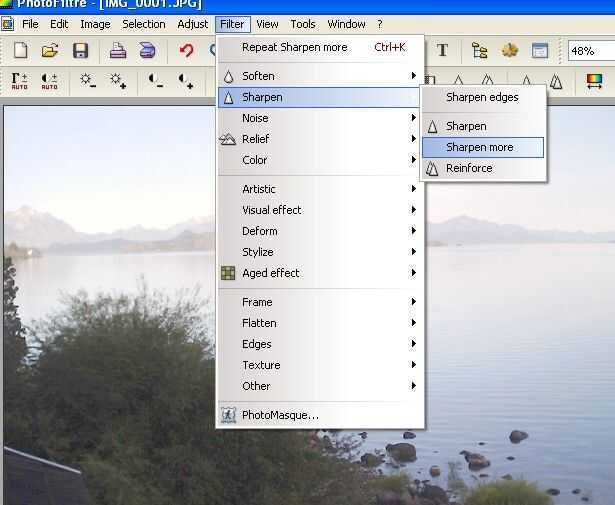Expand the Artistic submenu

320,189
